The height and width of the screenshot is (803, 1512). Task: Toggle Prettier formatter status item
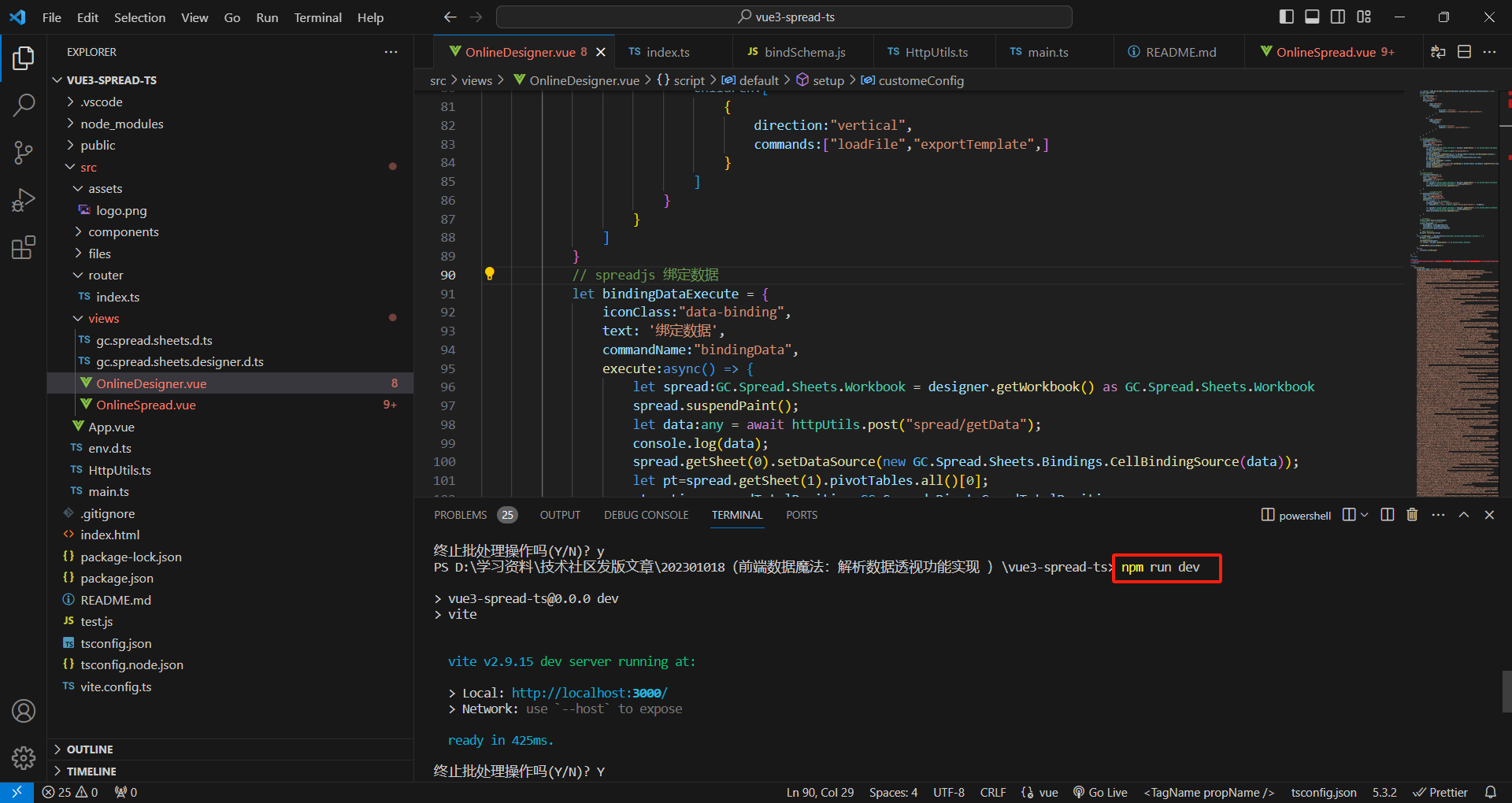point(1440,792)
